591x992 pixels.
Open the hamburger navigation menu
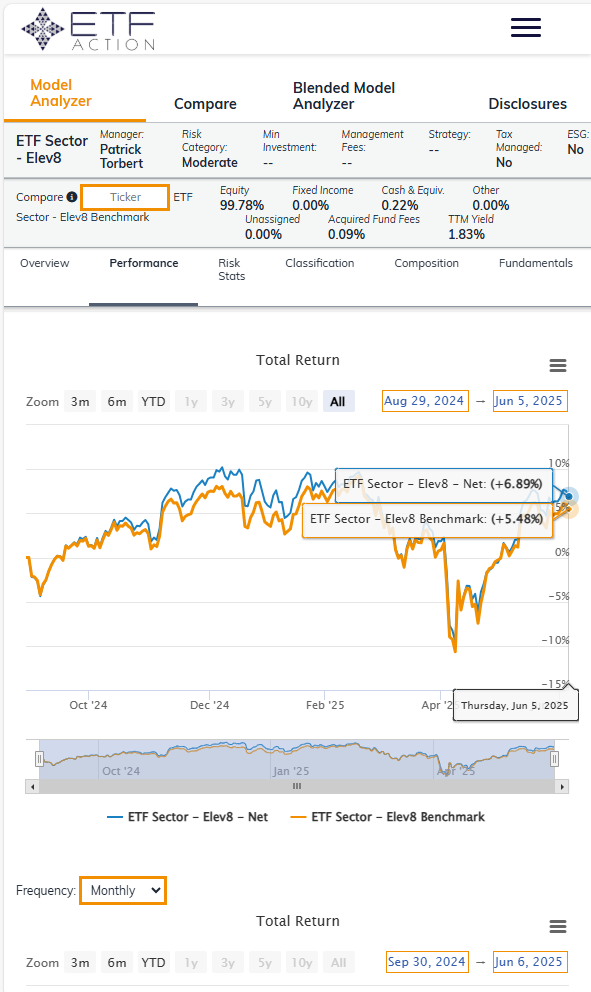point(526,27)
